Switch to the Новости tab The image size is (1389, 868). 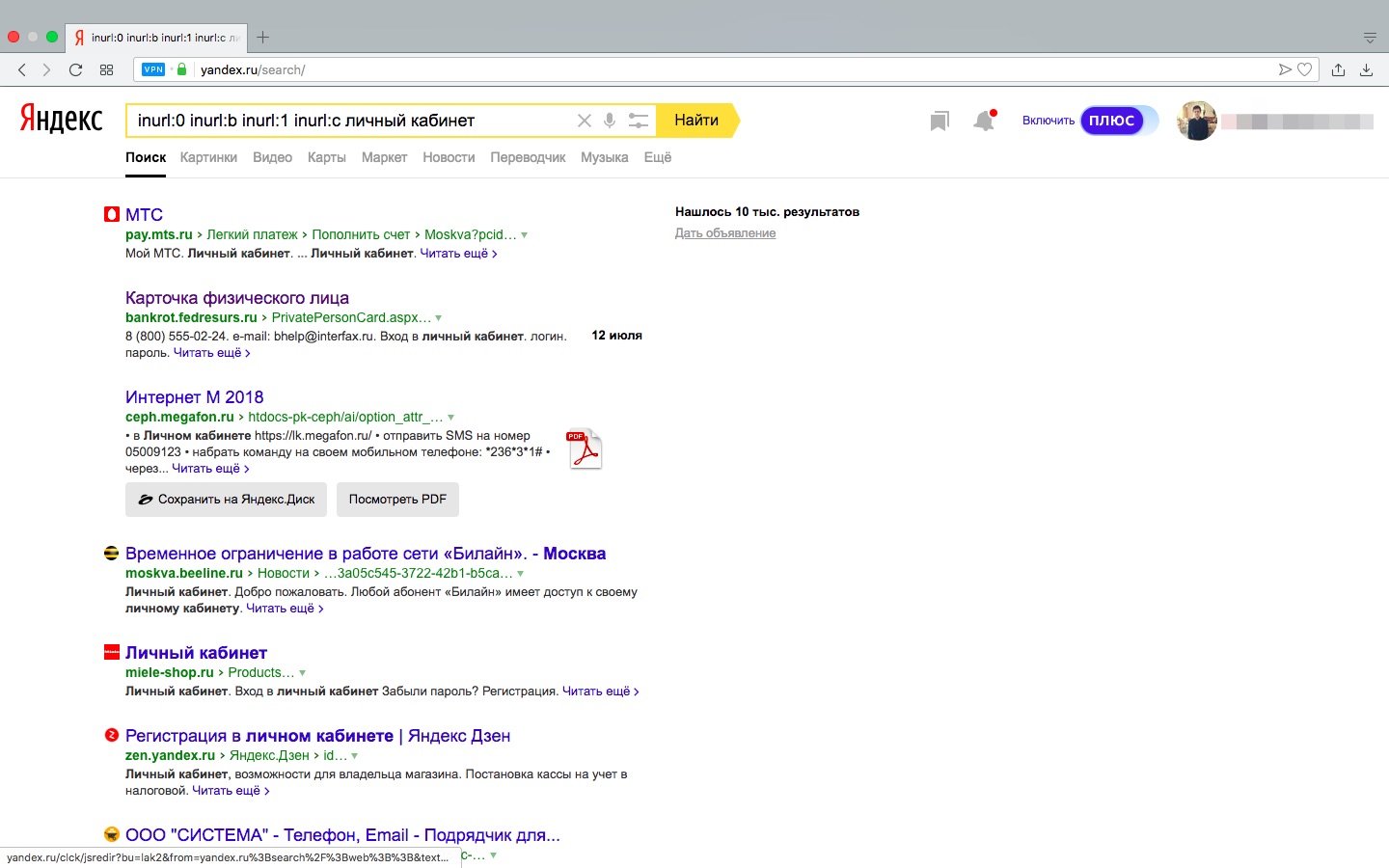tap(449, 157)
